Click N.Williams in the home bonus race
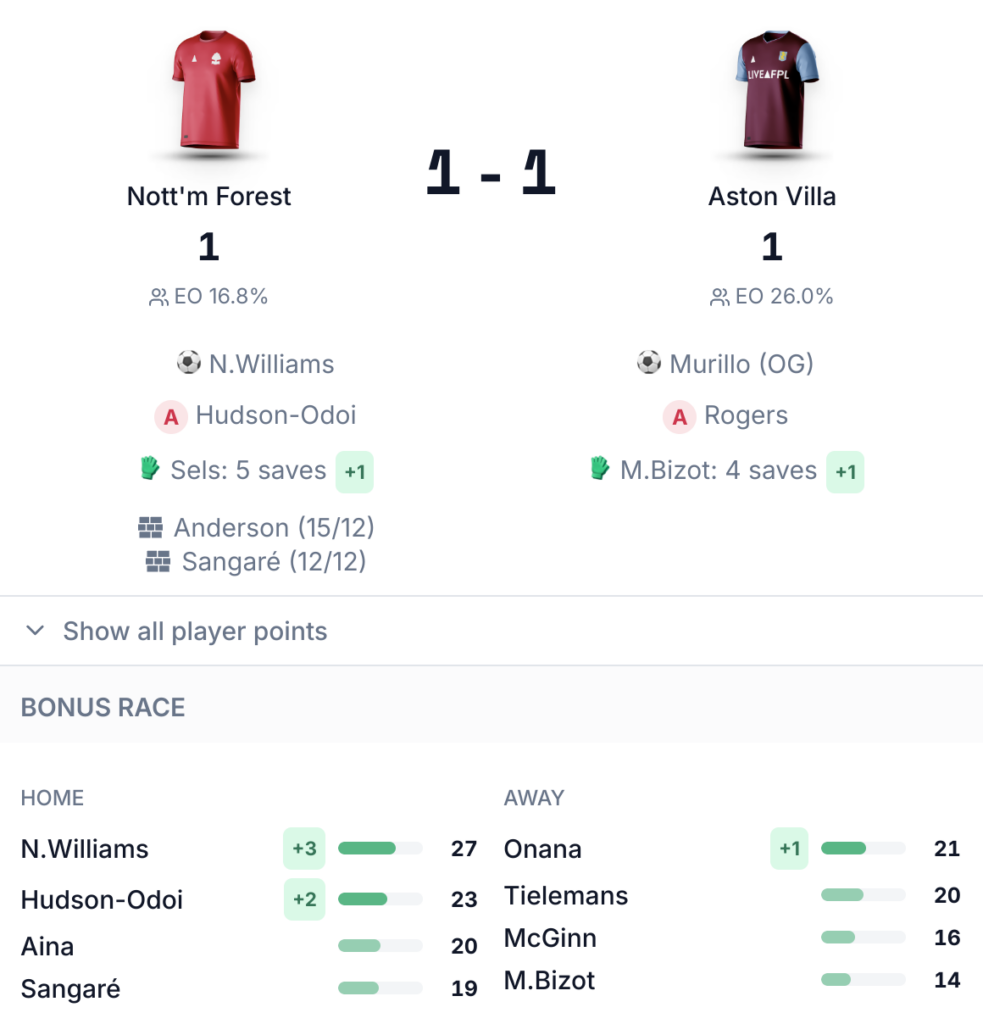 coord(85,849)
